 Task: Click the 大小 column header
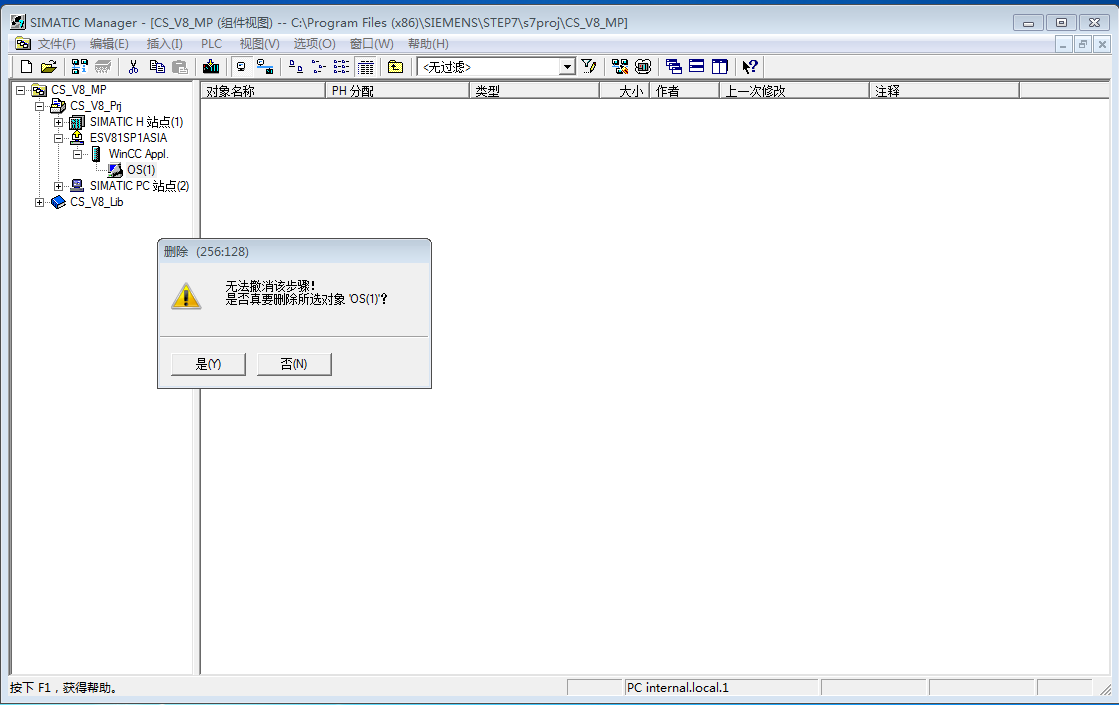point(624,91)
